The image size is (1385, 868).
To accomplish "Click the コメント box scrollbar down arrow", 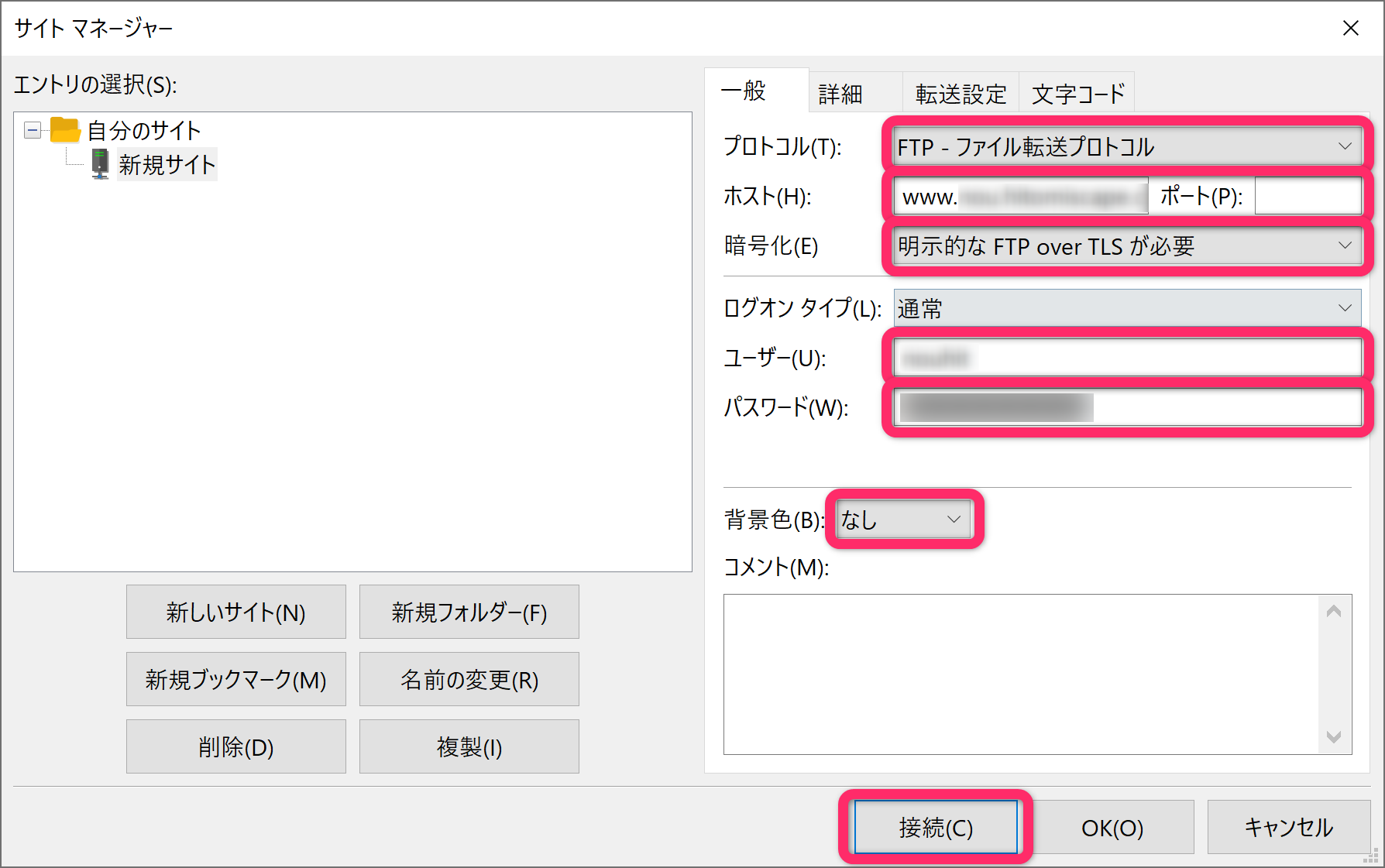I will pos(1335,738).
